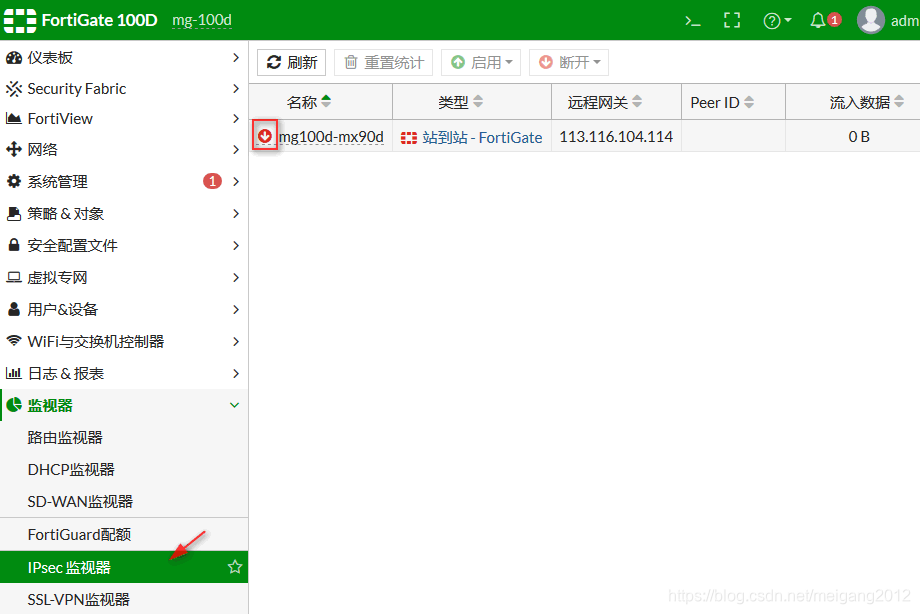The height and width of the screenshot is (614, 920).
Task: Open the 启用 dropdown button
Action: pyautogui.click(x=481, y=62)
